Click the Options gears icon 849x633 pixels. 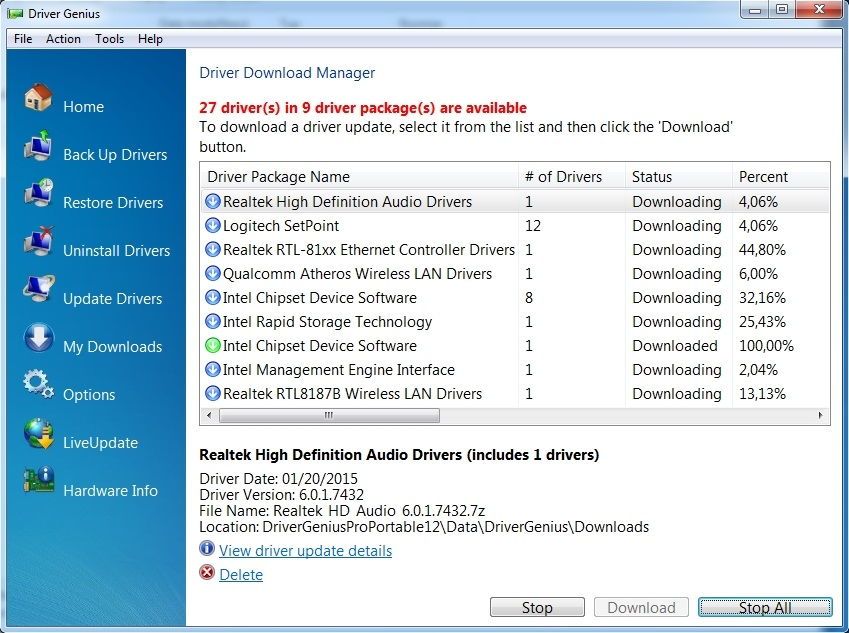pyautogui.click(x=38, y=386)
